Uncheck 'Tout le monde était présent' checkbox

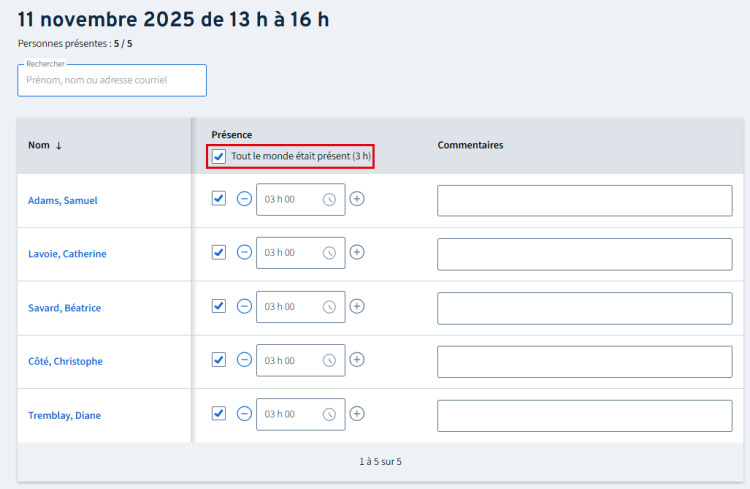[x=219, y=156]
